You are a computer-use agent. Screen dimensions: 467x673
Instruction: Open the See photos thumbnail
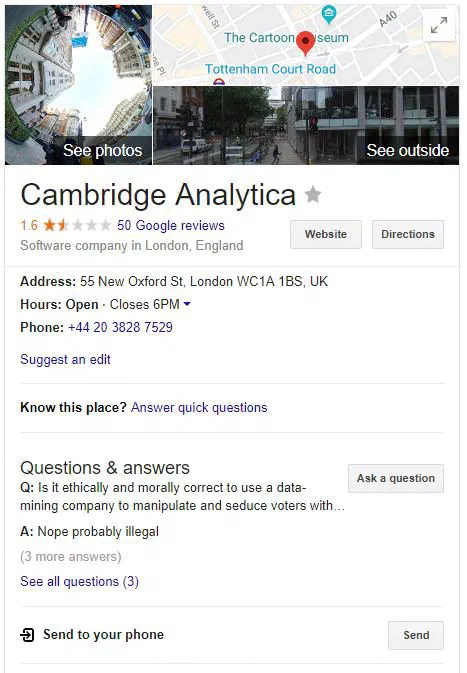[79, 85]
